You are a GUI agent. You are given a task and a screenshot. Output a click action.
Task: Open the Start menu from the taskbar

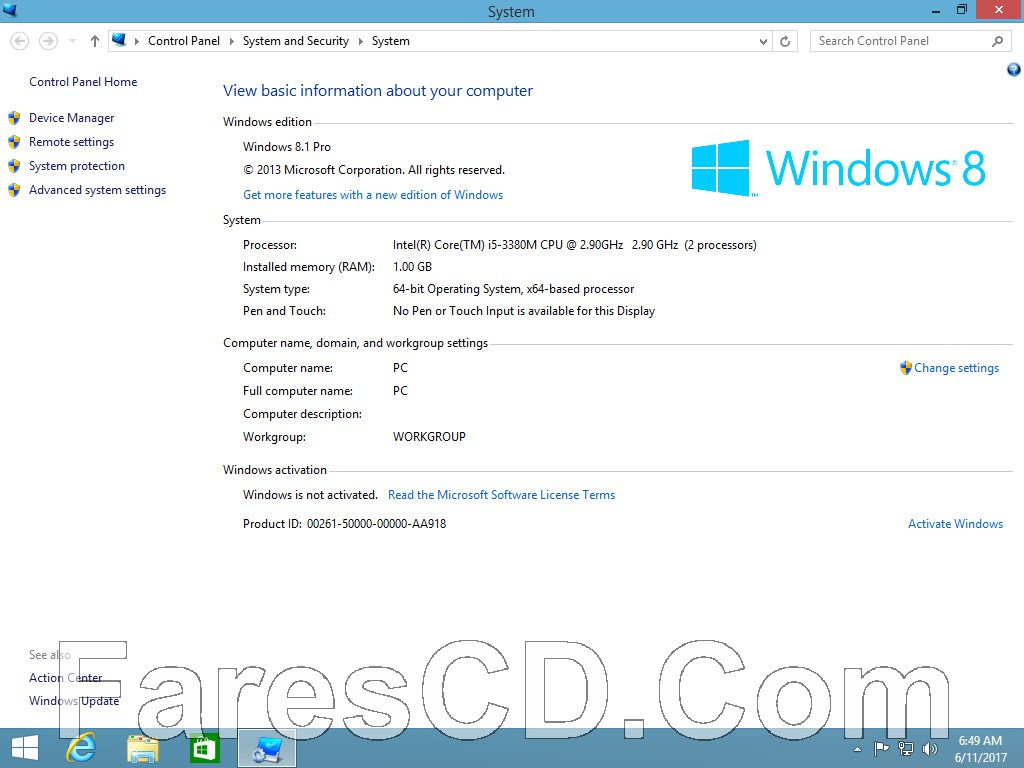click(x=25, y=748)
